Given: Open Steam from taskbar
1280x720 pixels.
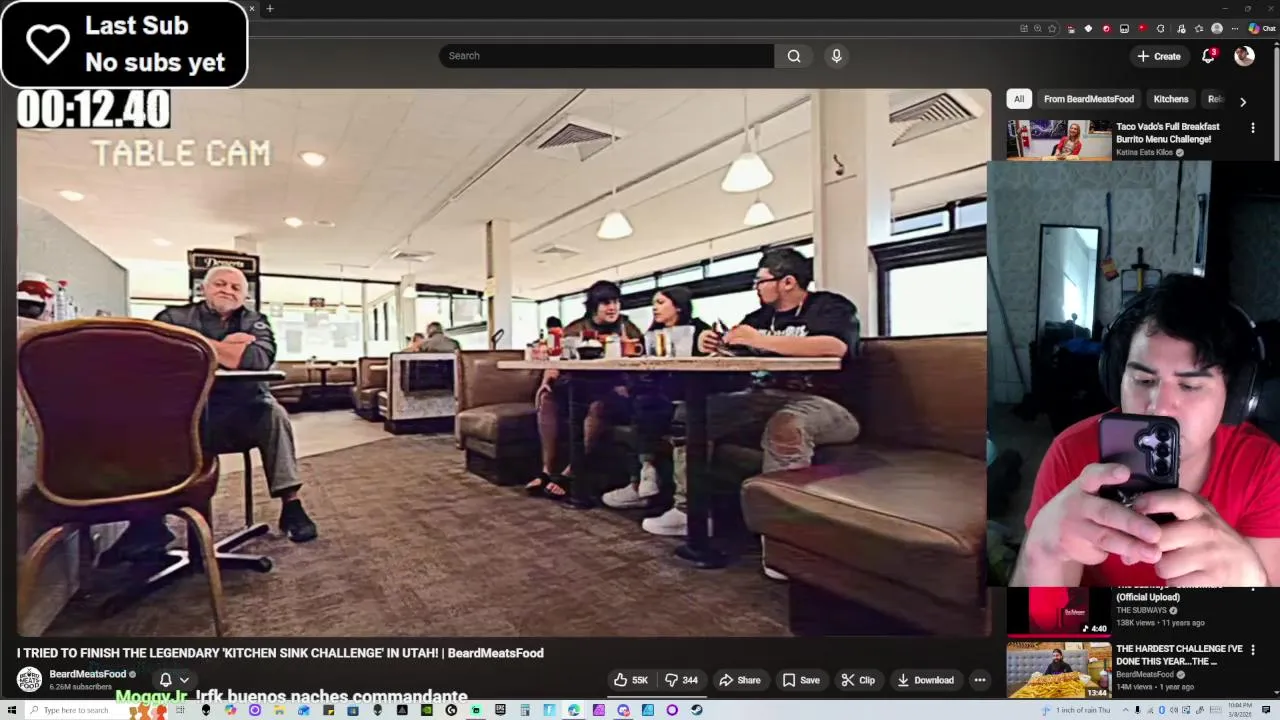Looking at the screenshot, I should pyautogui.click(x=696, y=710).
